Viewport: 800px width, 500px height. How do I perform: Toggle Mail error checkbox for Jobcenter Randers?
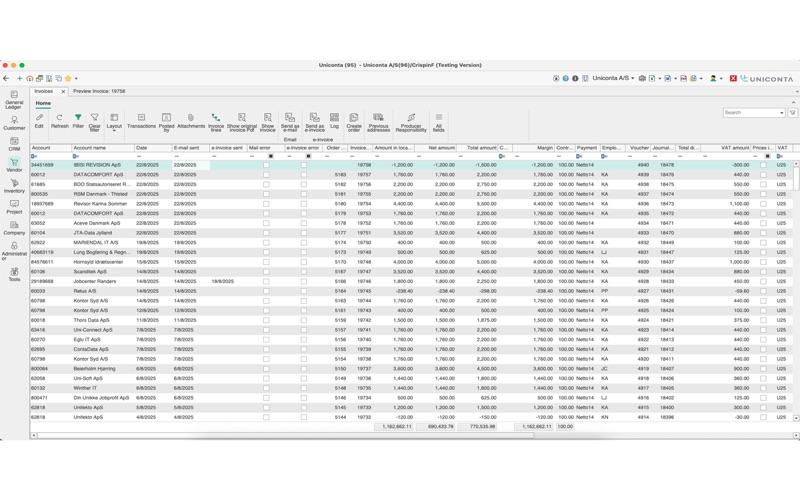[x=266, y=282]
